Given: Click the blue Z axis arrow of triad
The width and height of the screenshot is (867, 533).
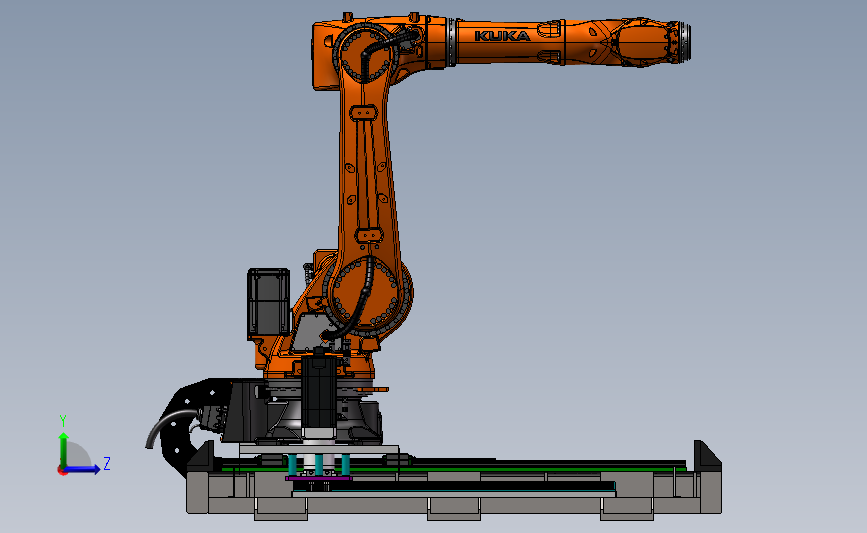Looking at the screenshot, I should click(83, 469).
